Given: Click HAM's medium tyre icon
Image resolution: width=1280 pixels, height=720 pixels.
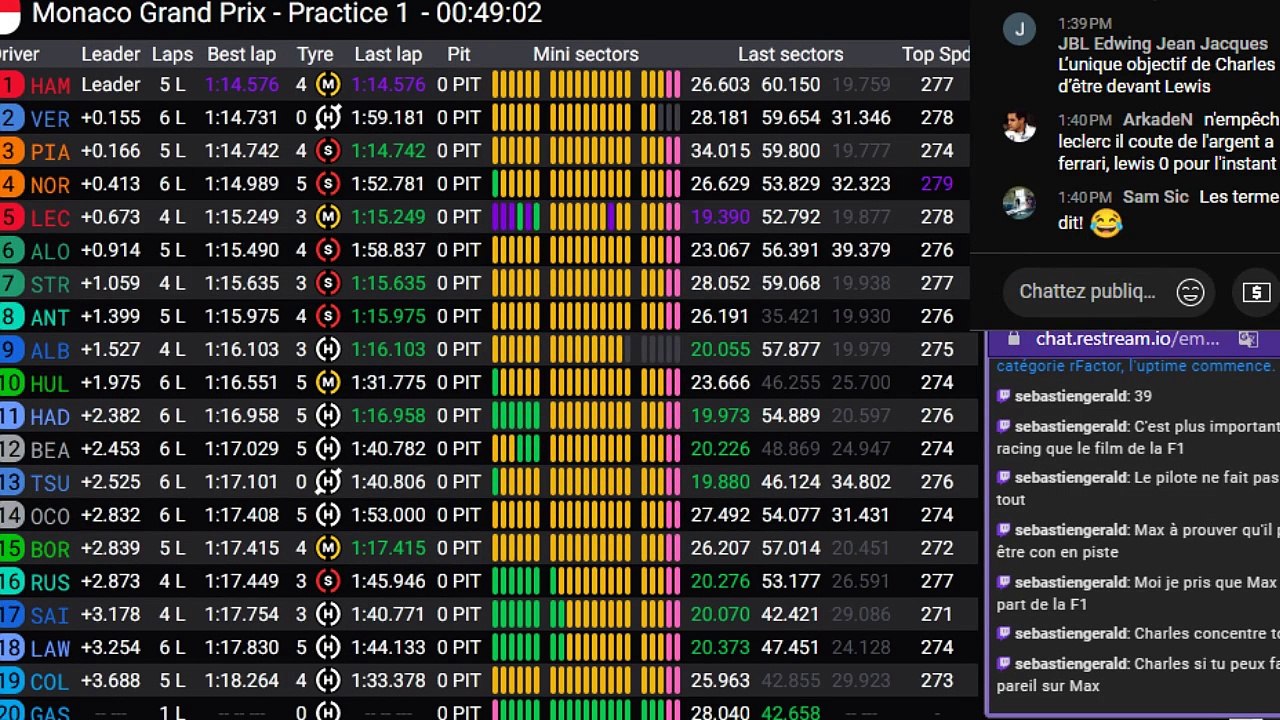Looking at the screenshot, I should coord(328,85).
